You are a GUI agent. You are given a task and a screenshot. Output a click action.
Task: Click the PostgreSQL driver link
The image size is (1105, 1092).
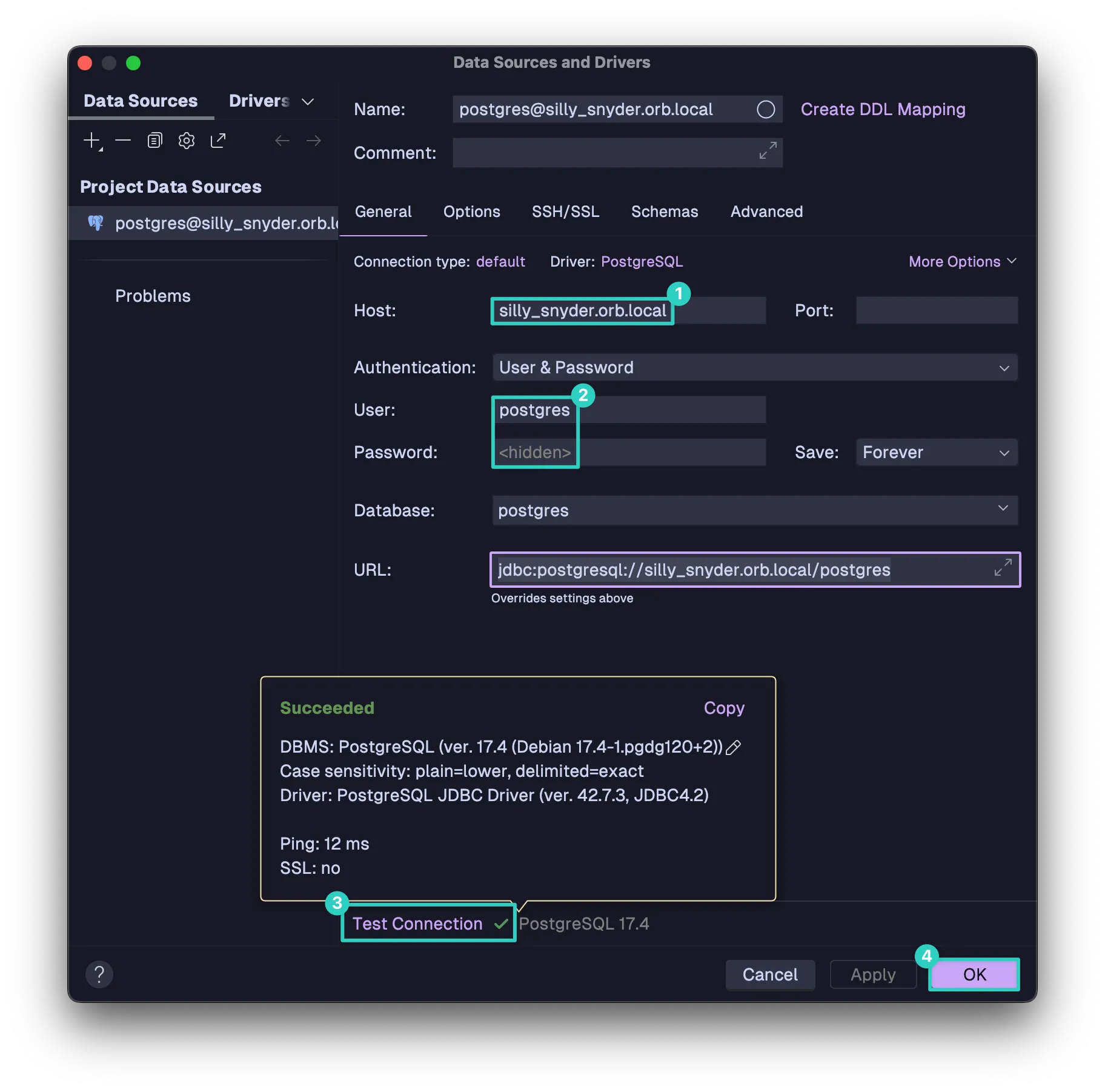pyautogui.click(x=642, y=262)
